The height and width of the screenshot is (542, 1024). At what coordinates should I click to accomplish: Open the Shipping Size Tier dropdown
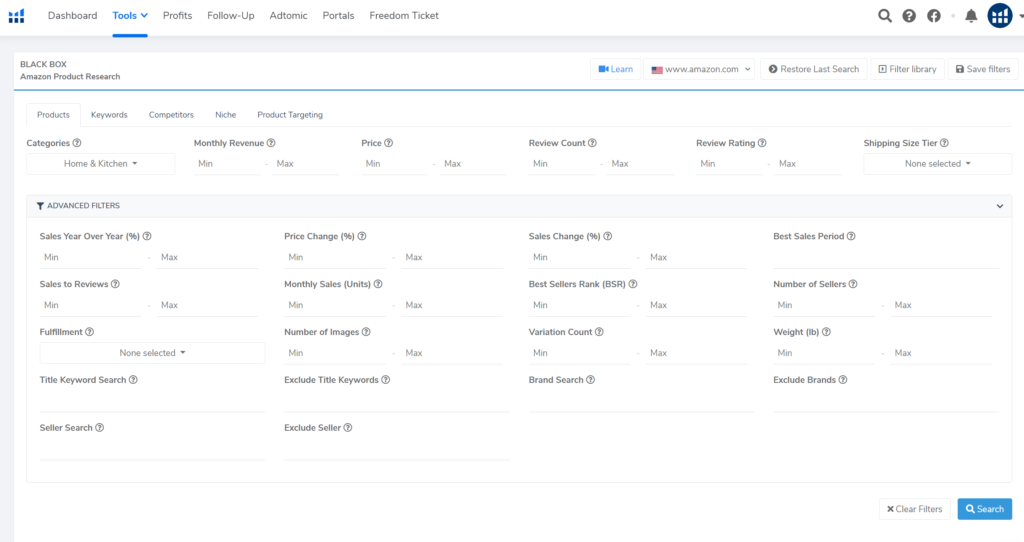pos(937,164)
